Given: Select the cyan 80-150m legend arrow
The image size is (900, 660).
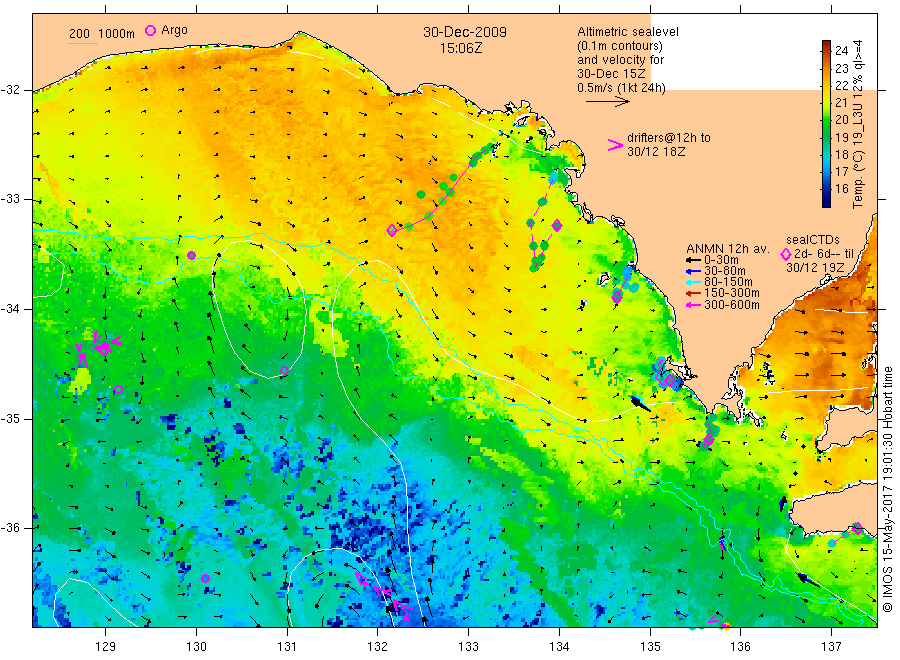Looking at the screenshot, I should click(x=693, y=282).
